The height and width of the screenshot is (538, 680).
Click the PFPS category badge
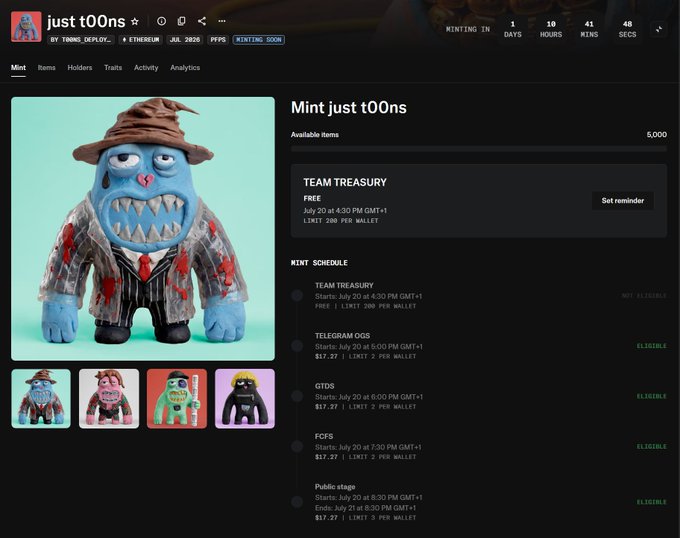pos(218,40)
